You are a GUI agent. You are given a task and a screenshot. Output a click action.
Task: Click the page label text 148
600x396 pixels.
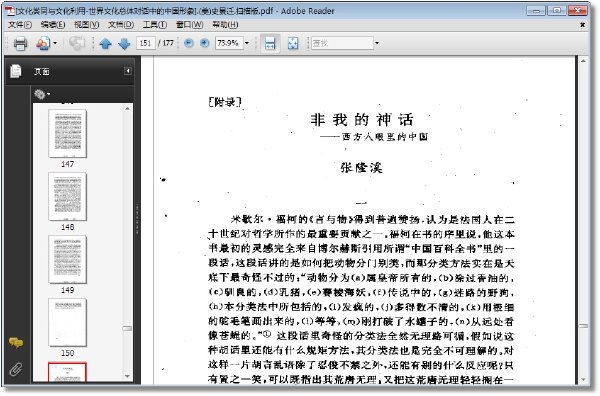67,227
